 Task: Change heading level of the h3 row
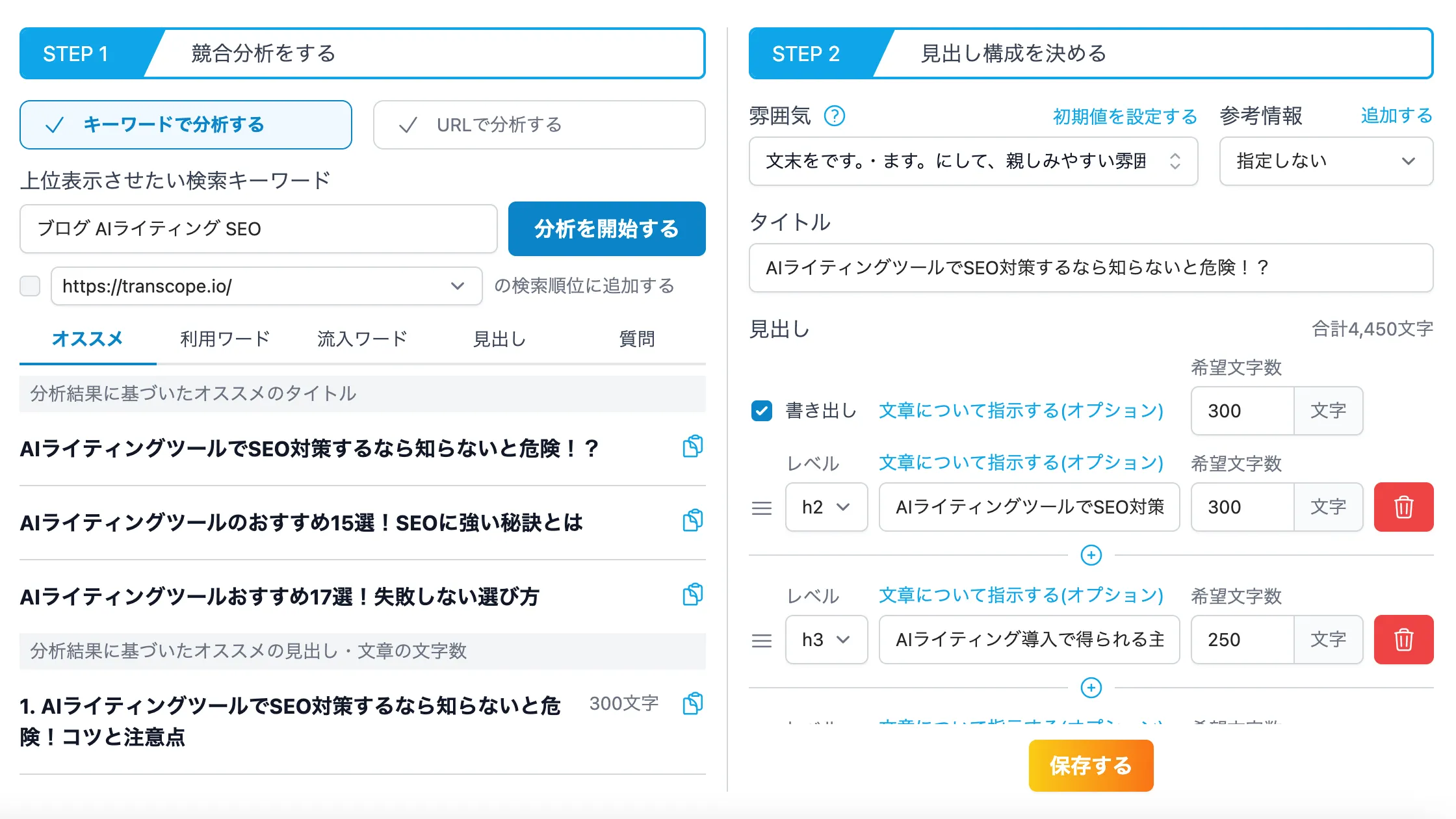826,640
